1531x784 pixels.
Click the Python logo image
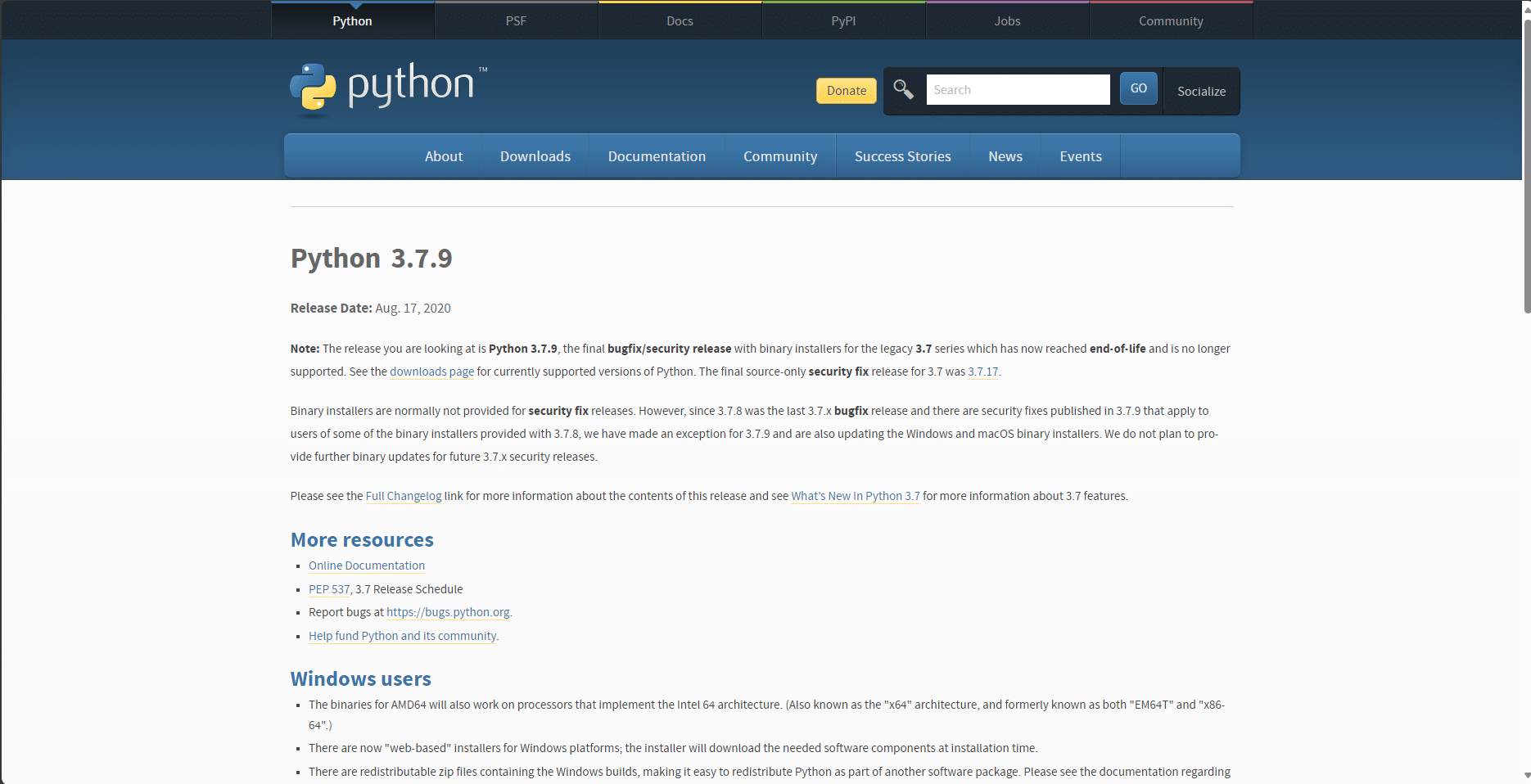coord(388,89)
